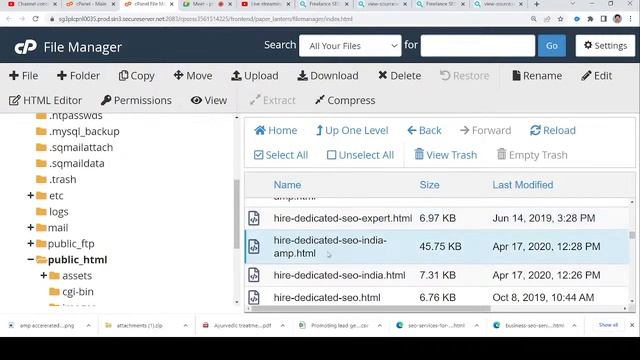Screen dimensions: 640x360
Task: Select the .sqmaildata folder
Action: [70, 163]
